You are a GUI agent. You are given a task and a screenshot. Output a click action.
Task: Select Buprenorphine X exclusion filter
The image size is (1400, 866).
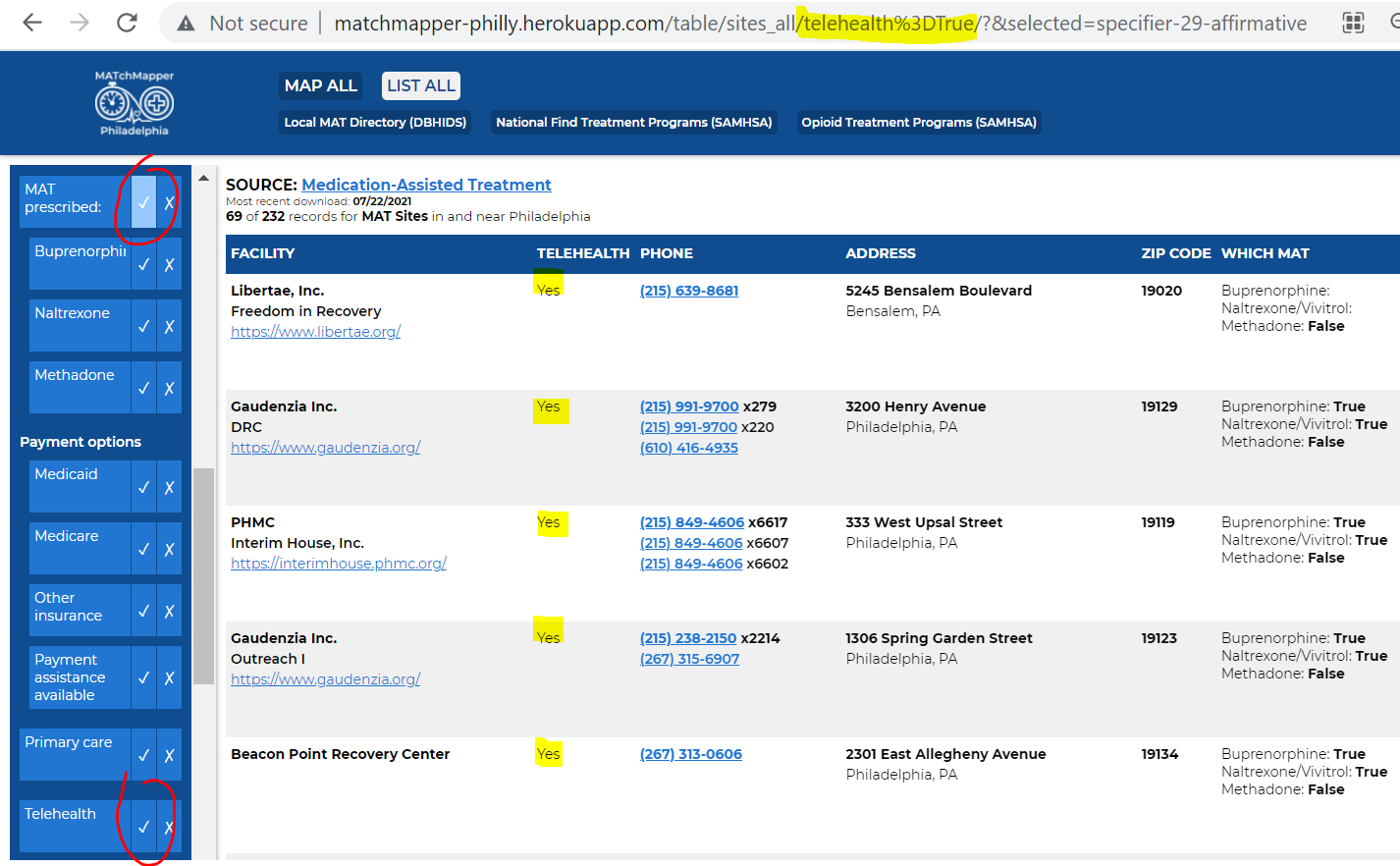(169, 264)
